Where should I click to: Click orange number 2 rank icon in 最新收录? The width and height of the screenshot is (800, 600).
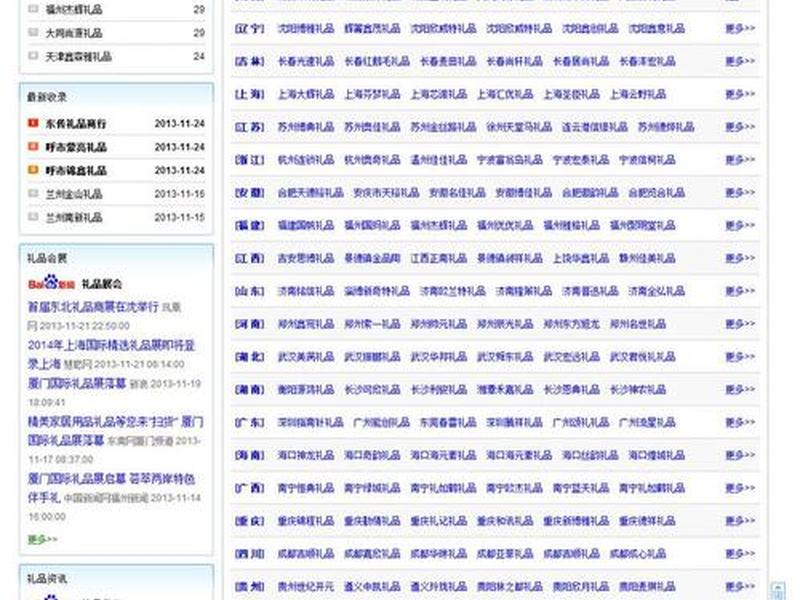click(33, 146)
